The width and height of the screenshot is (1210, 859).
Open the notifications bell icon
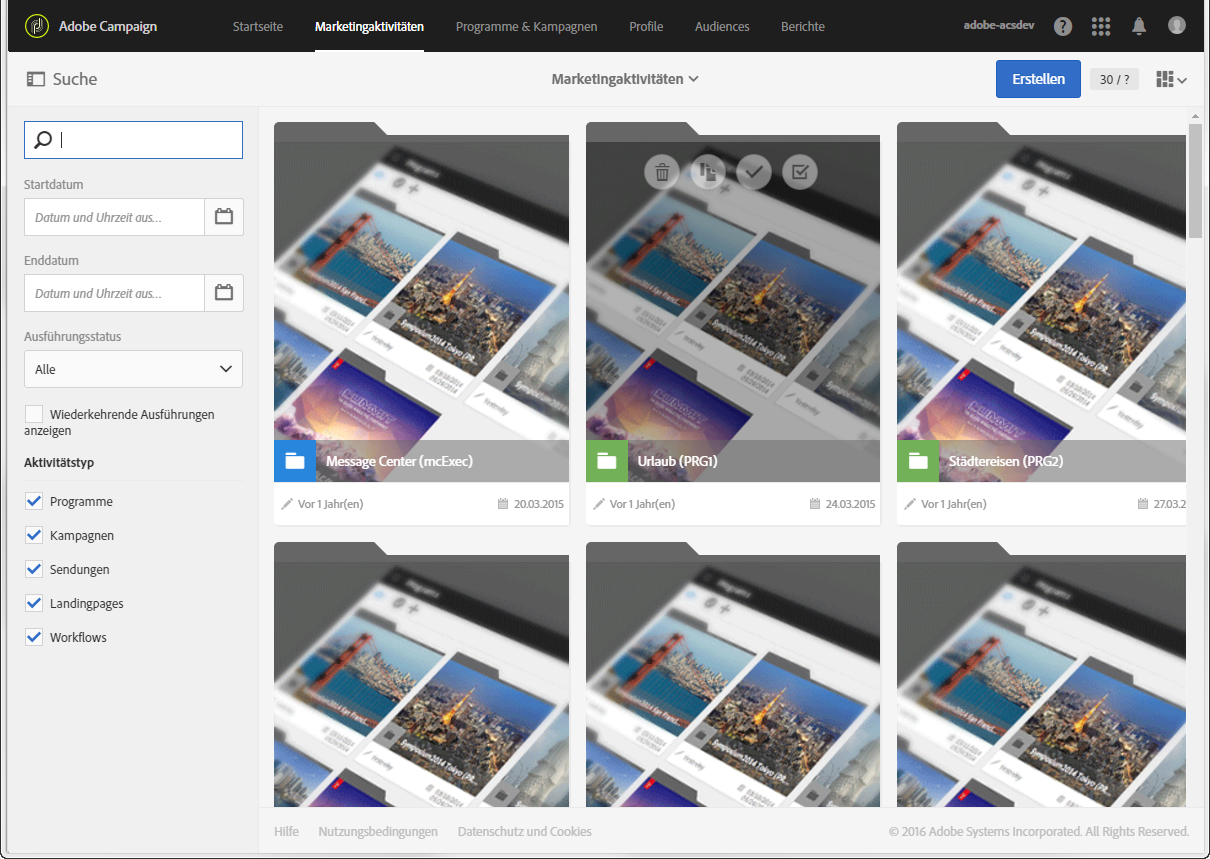coord(1139,27)
